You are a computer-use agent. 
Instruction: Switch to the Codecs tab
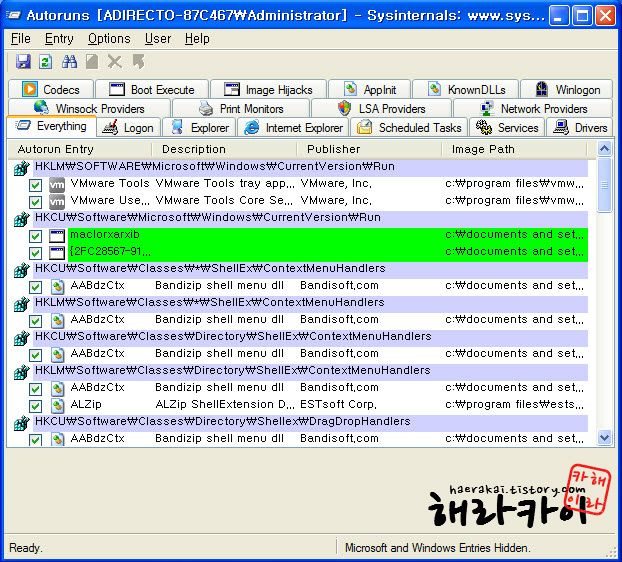[x=51, y=89]
